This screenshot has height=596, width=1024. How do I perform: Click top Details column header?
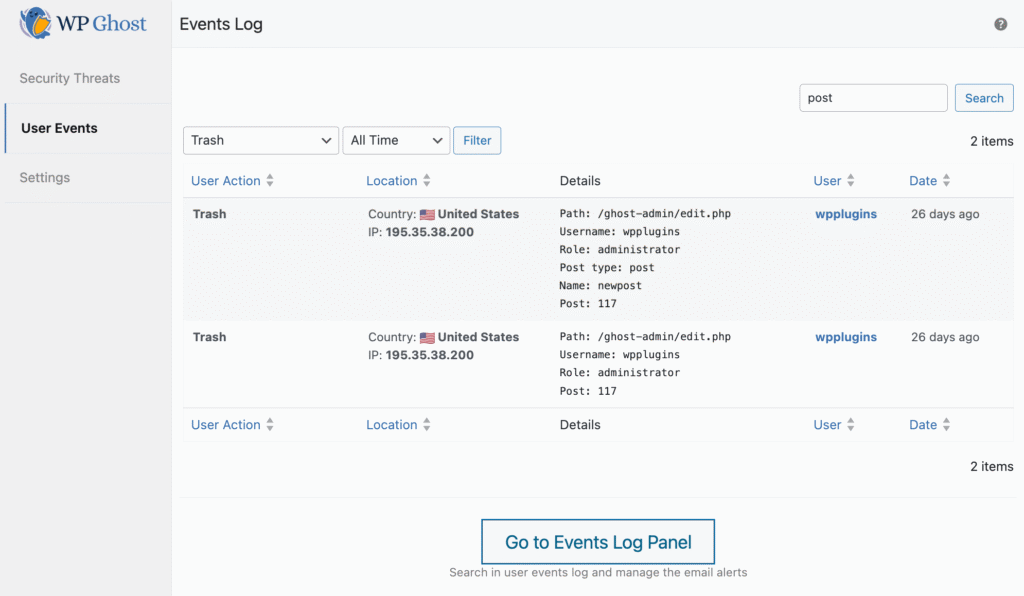point(580,181)
